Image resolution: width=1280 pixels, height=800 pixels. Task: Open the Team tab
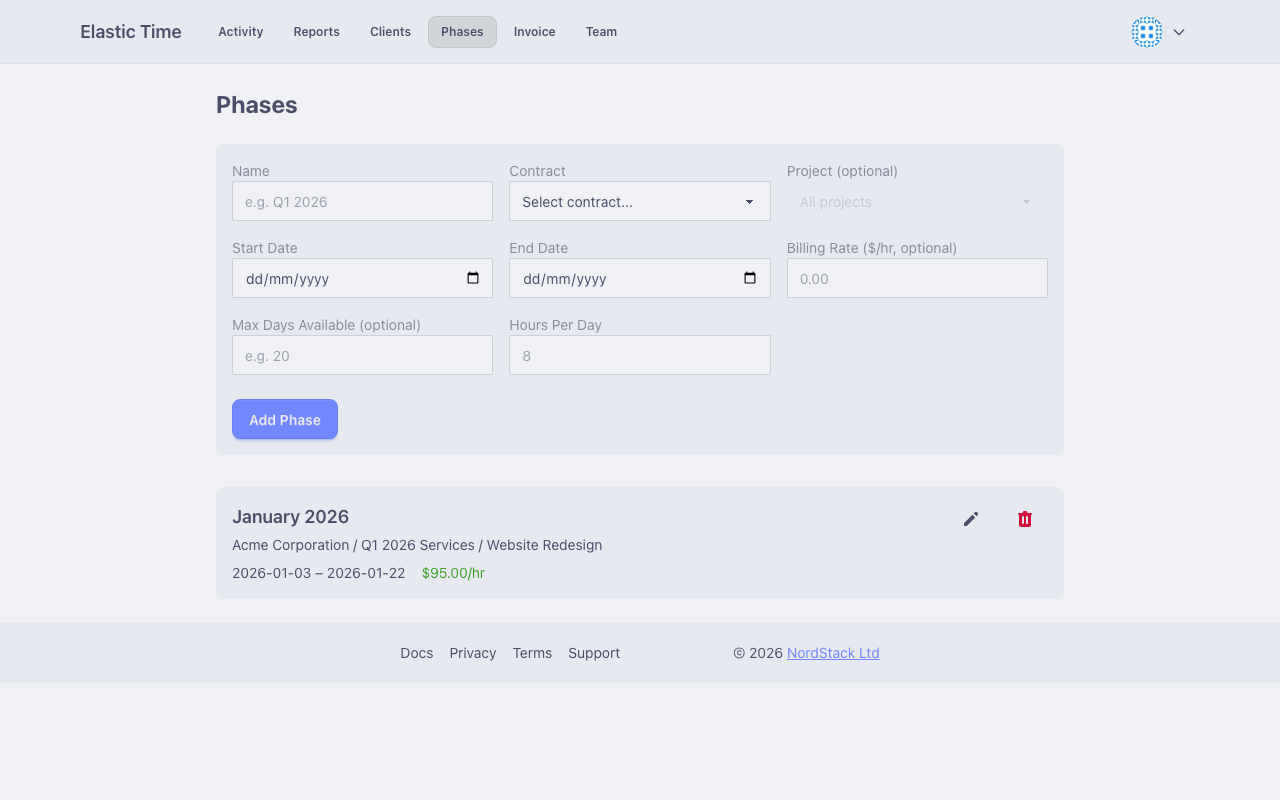[x=601, y=32]
